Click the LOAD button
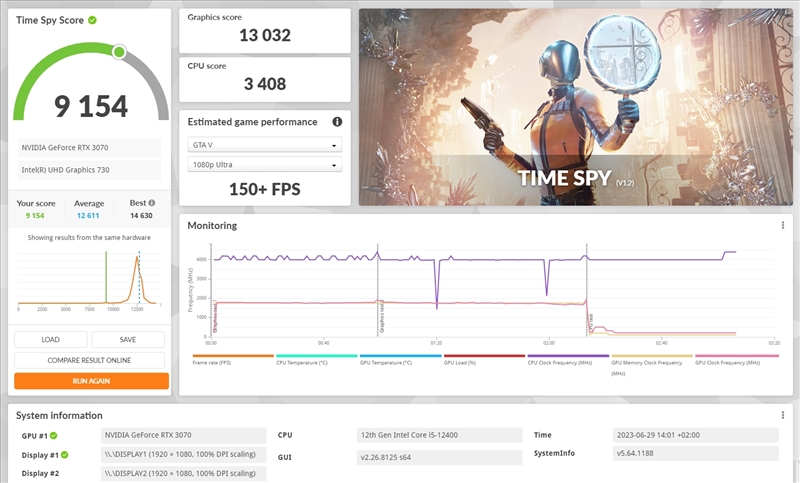Image resolution: width=800 pixels, height=483 pixels. tap(51, 340)
